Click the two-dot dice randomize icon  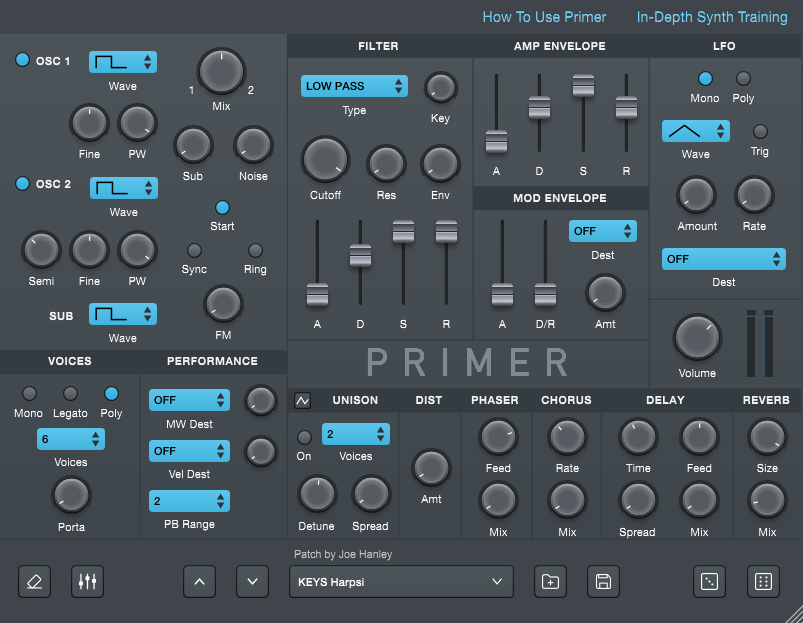(x=710, y=581)
